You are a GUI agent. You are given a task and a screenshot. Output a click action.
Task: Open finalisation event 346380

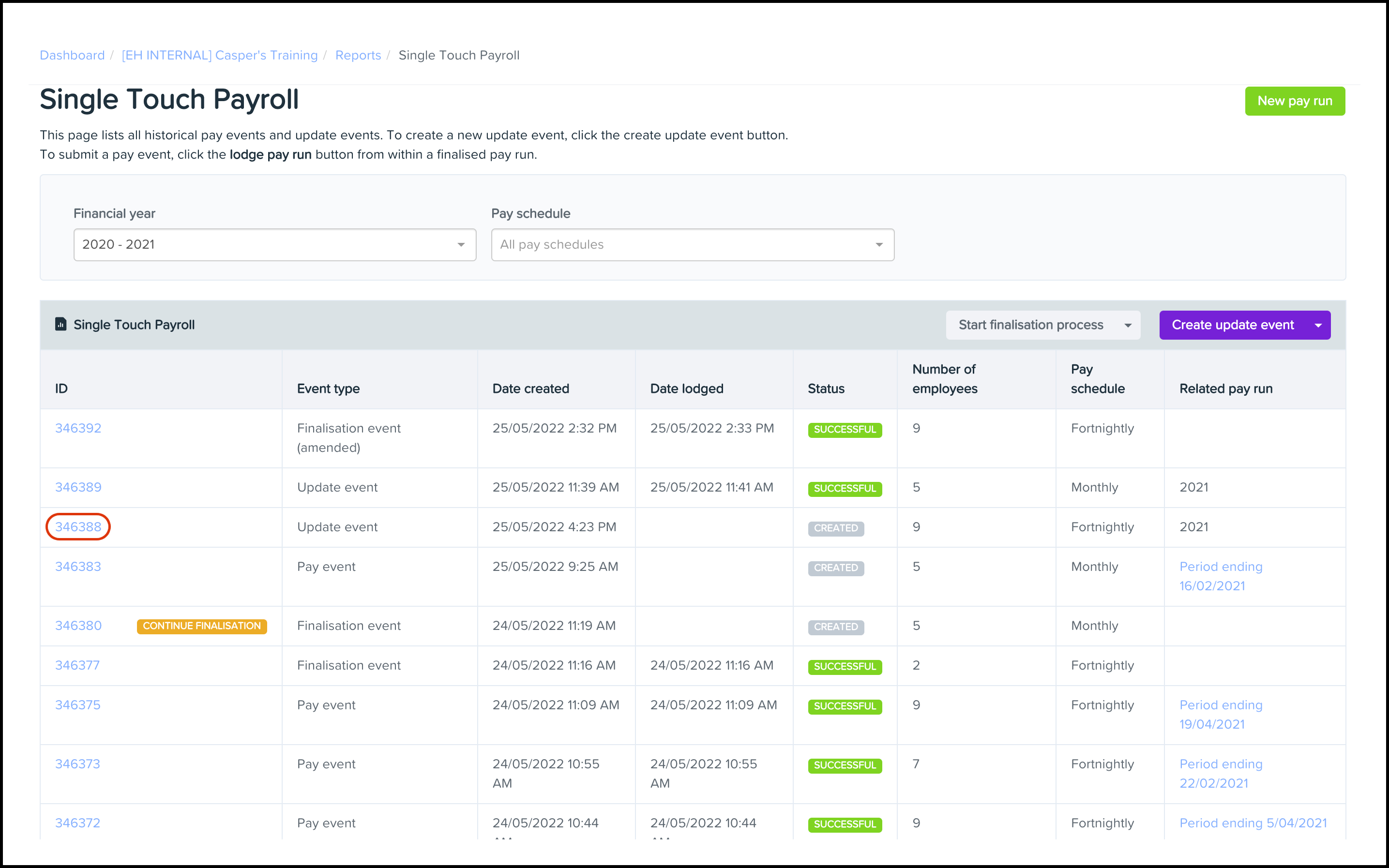77,625
